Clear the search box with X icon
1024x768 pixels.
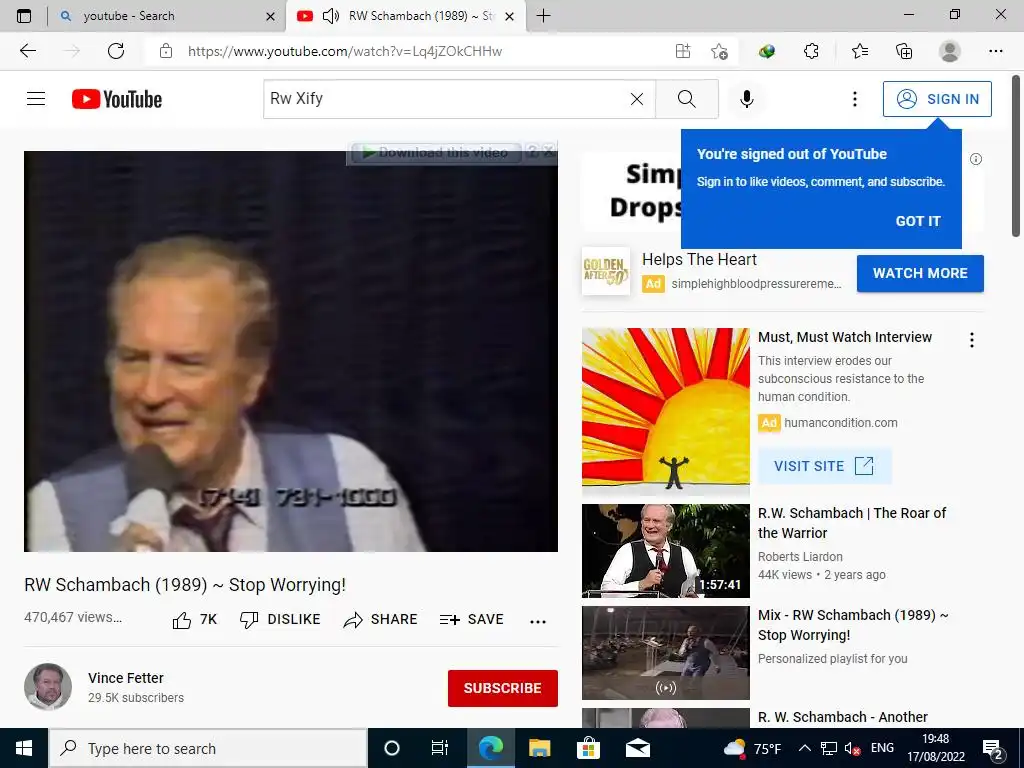[637, 99]
